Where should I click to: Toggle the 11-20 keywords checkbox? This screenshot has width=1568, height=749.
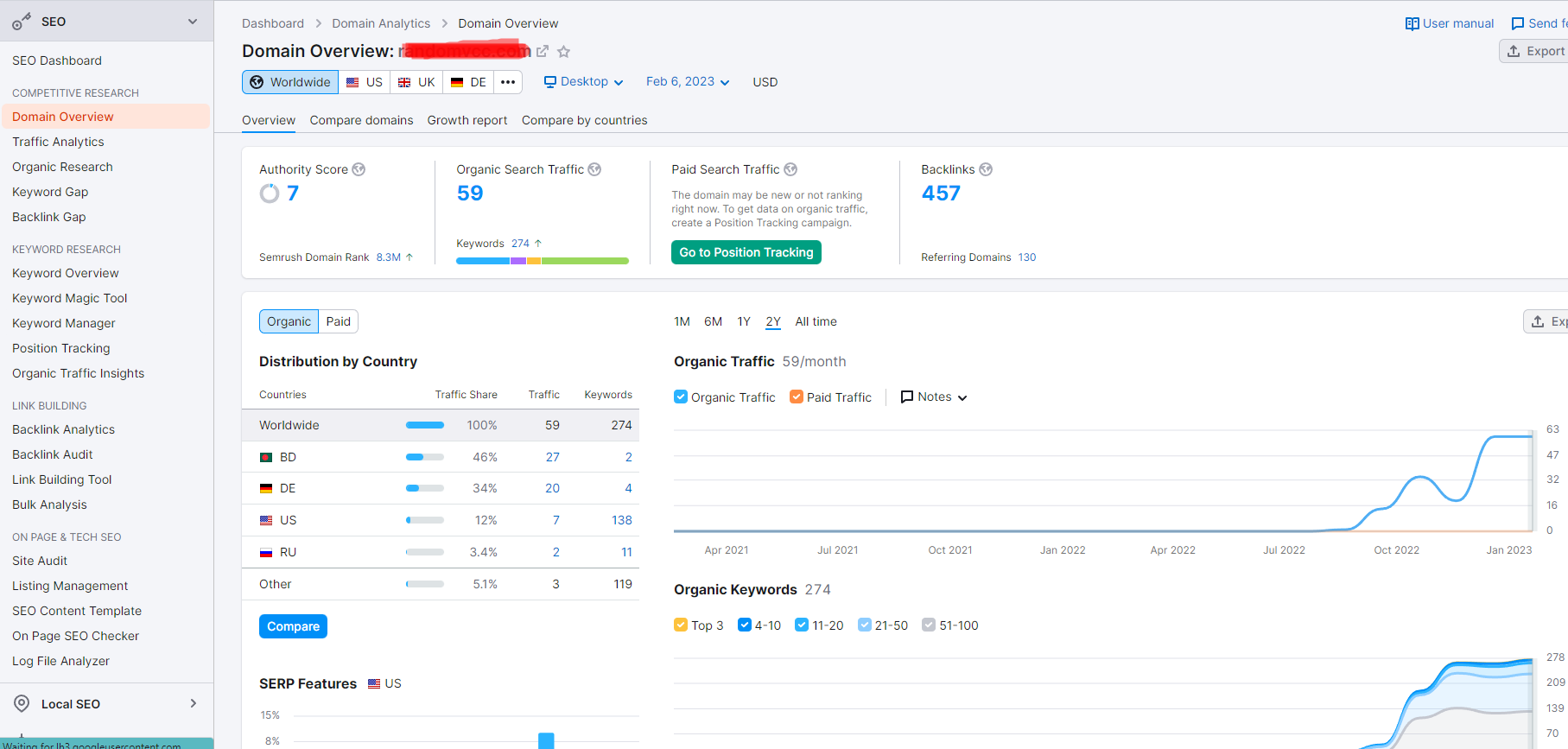pyautogui.click(x=802, y=625)
